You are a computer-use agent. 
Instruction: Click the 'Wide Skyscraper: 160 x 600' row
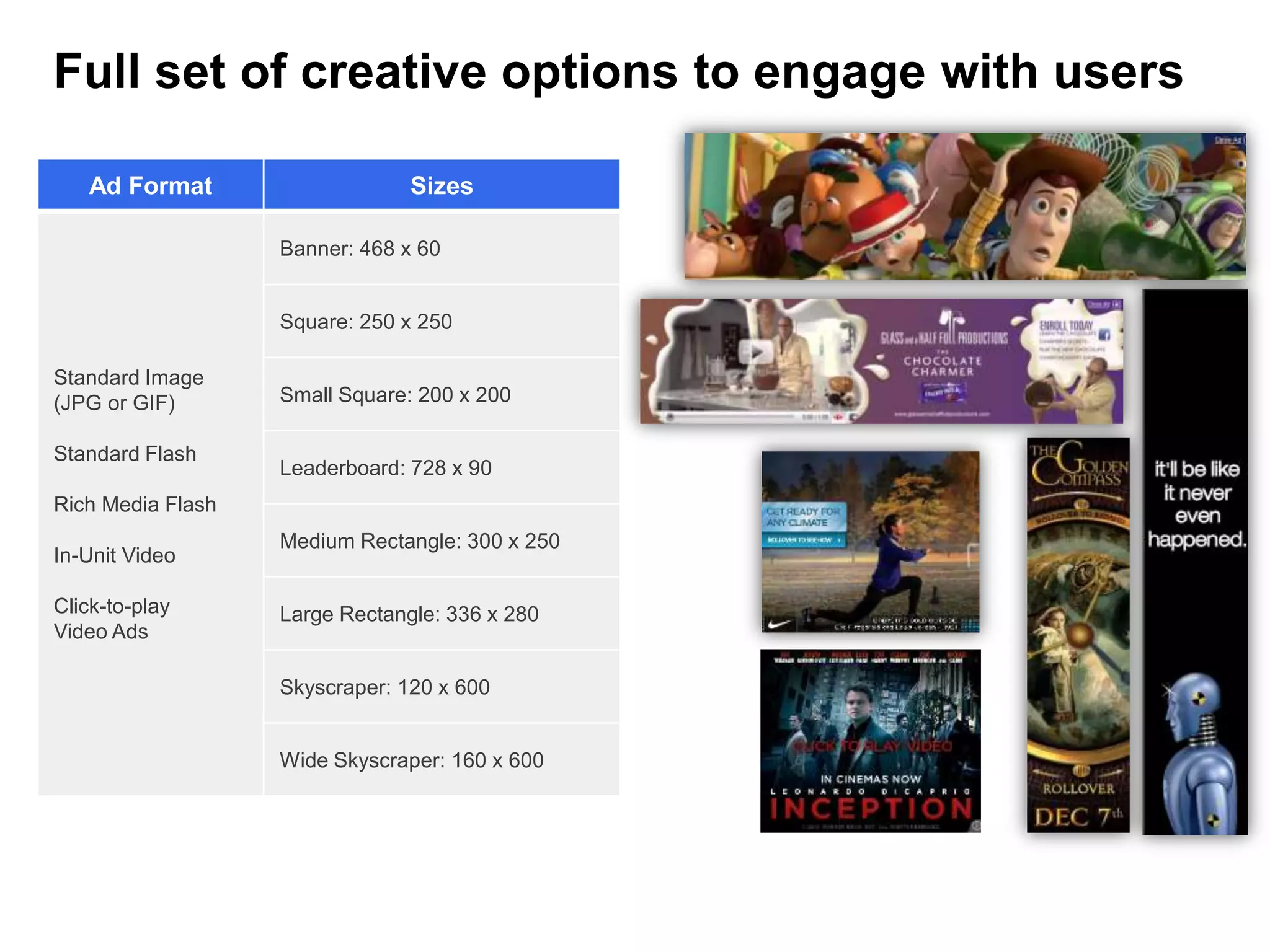[x=442, y=760]
